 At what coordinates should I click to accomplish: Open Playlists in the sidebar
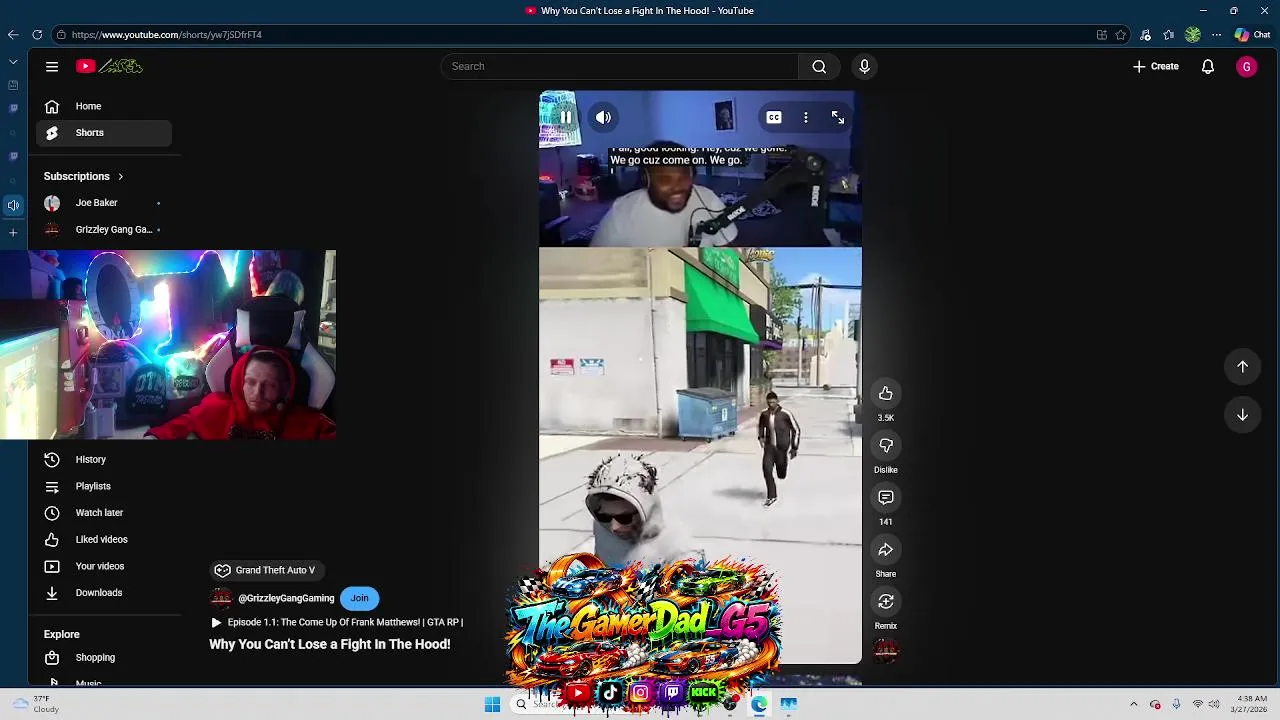(x=104, y=486)
